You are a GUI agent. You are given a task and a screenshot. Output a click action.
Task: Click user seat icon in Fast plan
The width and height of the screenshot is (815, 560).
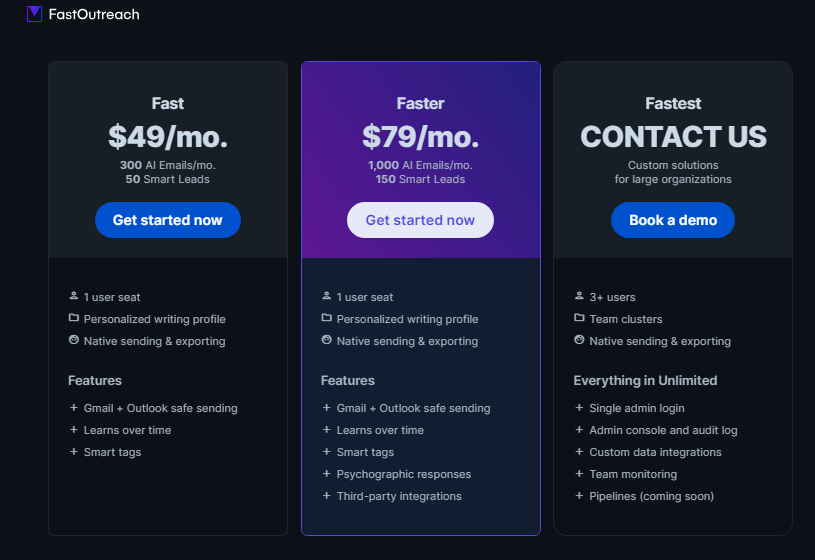coord(73,296)
